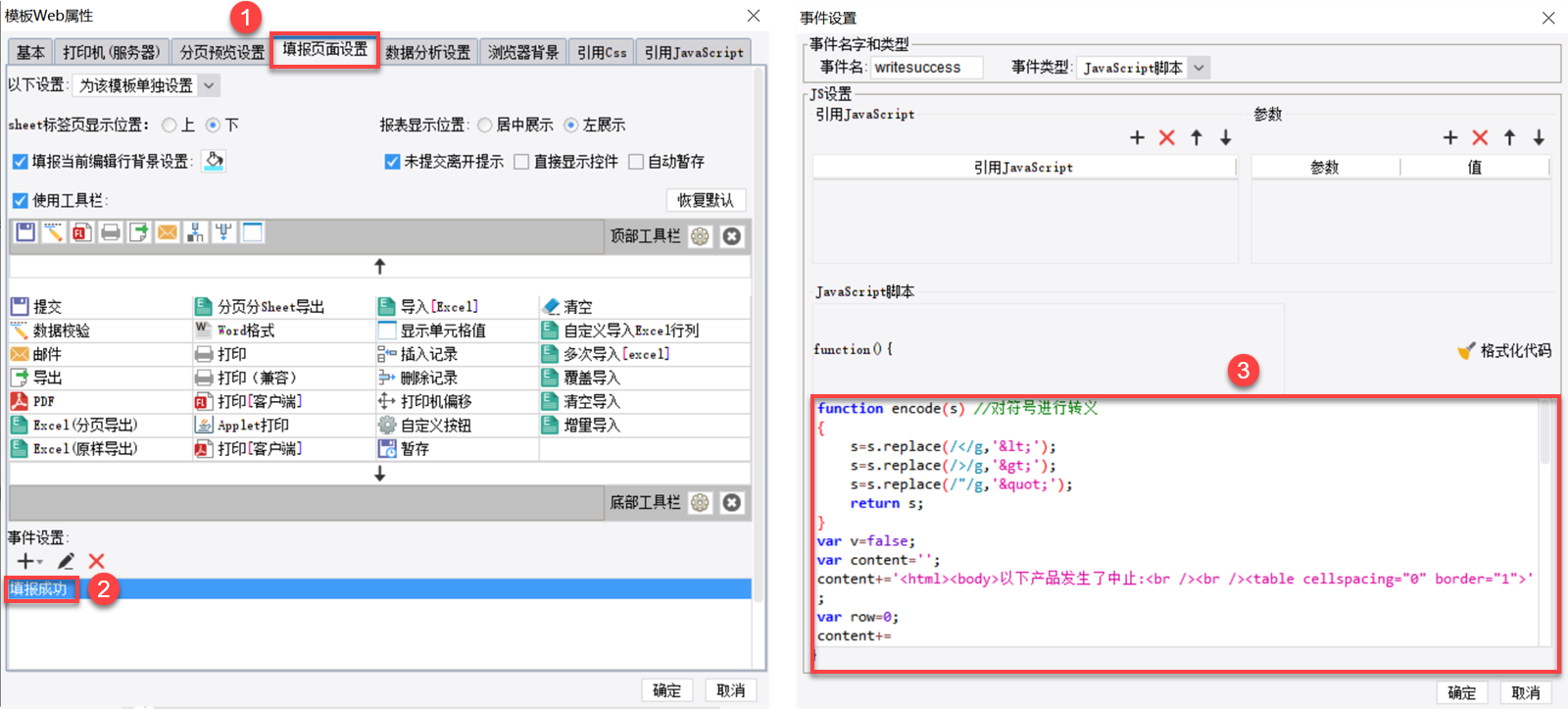Toggle 使用工具栏 checkbox
The height and width of the screenshot is (709, 1568).
(20, 200)
